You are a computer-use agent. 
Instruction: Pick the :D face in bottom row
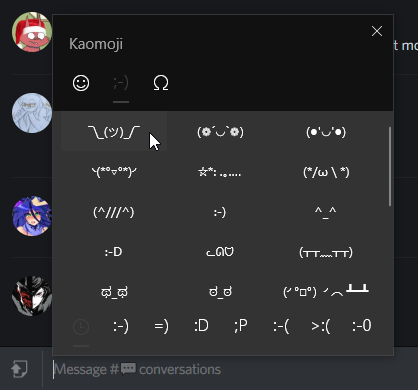(201, 326)
